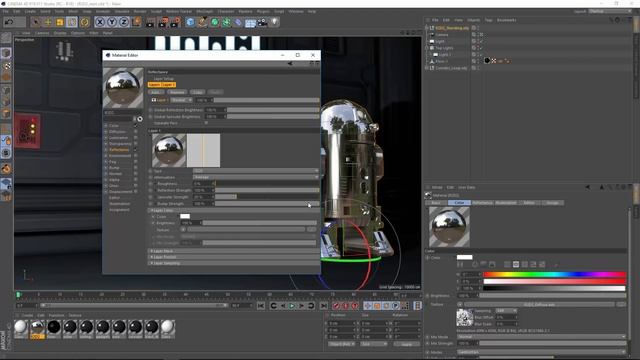The height and width of the screenshot is (360, 640).
Task: Adjust the Reflection Strength slider
Action: (x=267, y=190)
